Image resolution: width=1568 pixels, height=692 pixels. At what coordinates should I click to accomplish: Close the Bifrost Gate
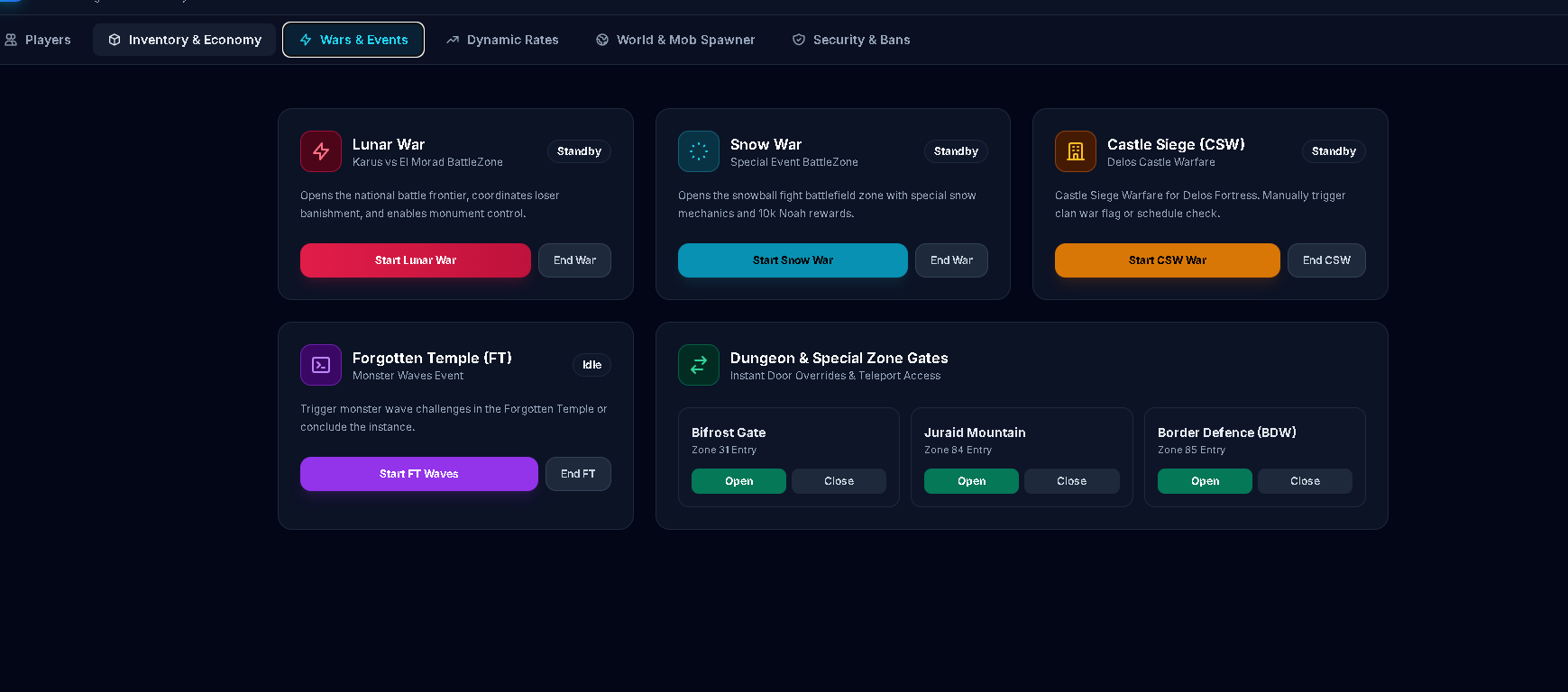[839, 481]
